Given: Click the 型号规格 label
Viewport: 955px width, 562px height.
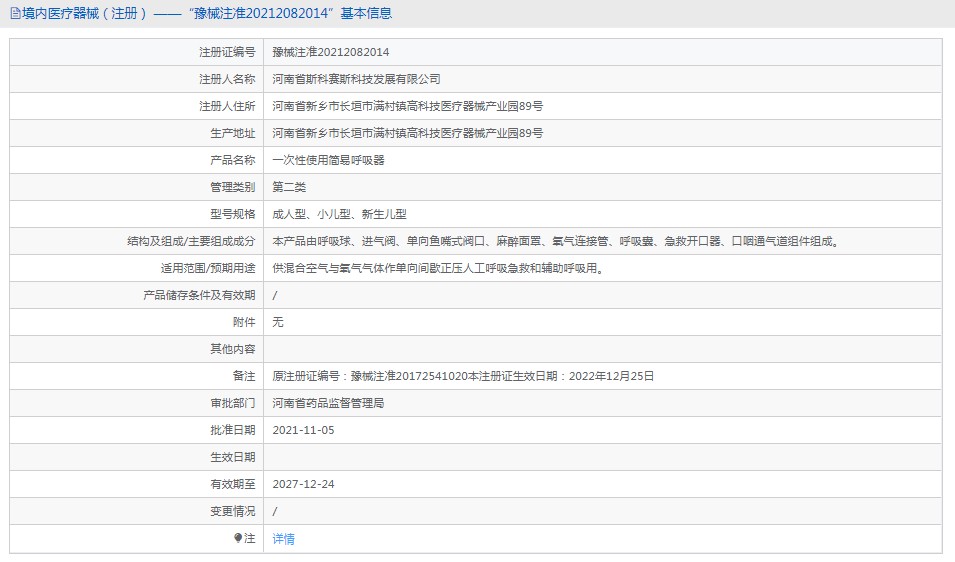Looking at the screenshot, I should (233, 214).
